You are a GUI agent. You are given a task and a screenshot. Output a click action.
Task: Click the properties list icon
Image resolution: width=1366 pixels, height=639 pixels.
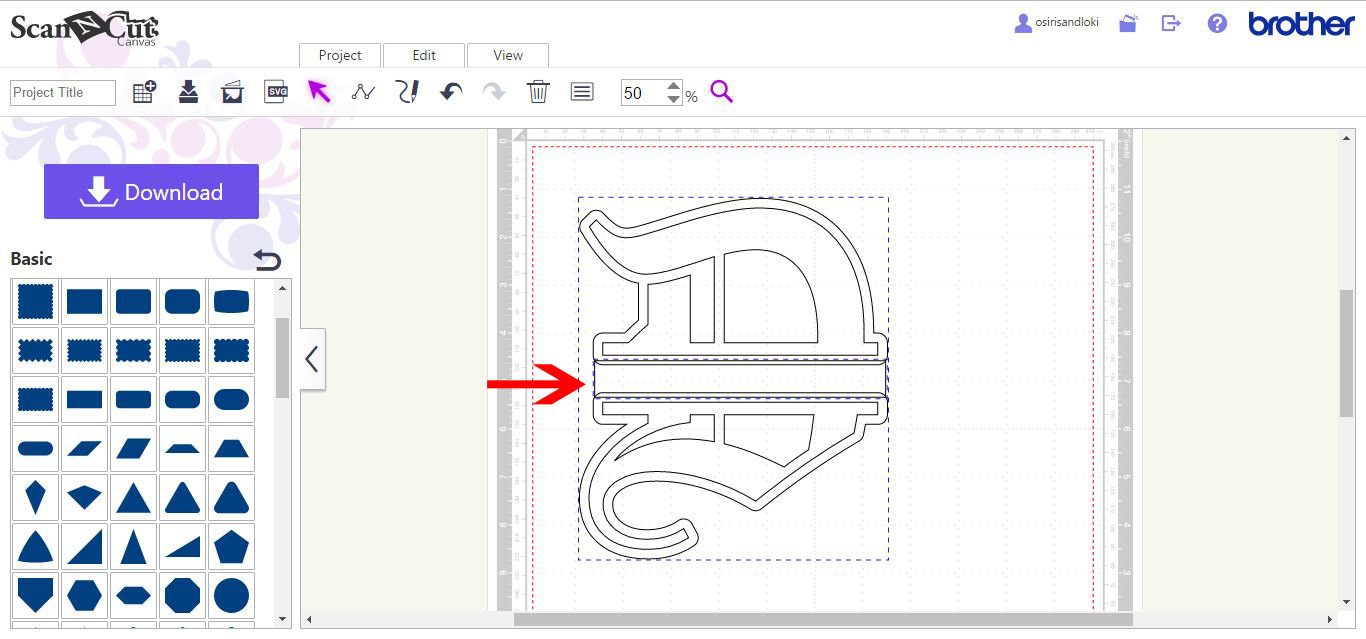coord(581,91)
